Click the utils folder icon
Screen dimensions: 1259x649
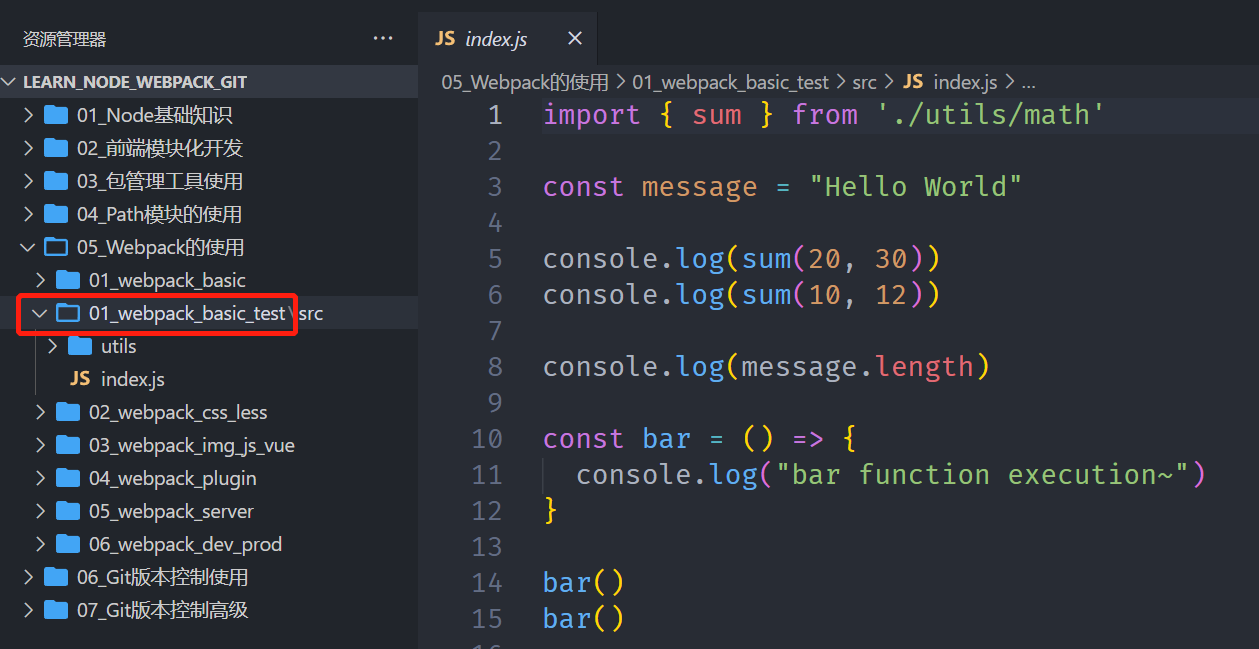point(80,347)
